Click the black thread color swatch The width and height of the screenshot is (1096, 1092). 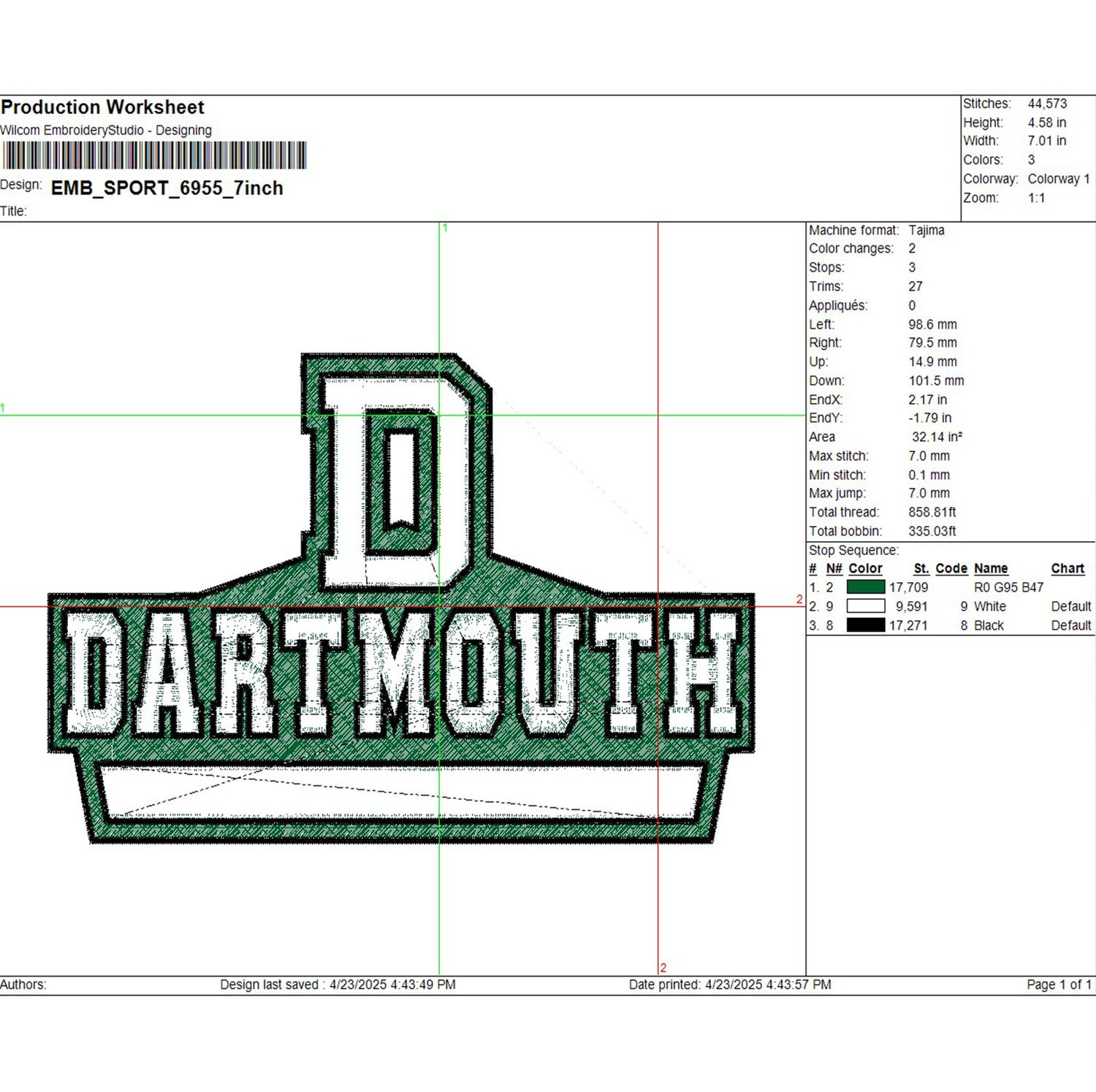(866, 625)
